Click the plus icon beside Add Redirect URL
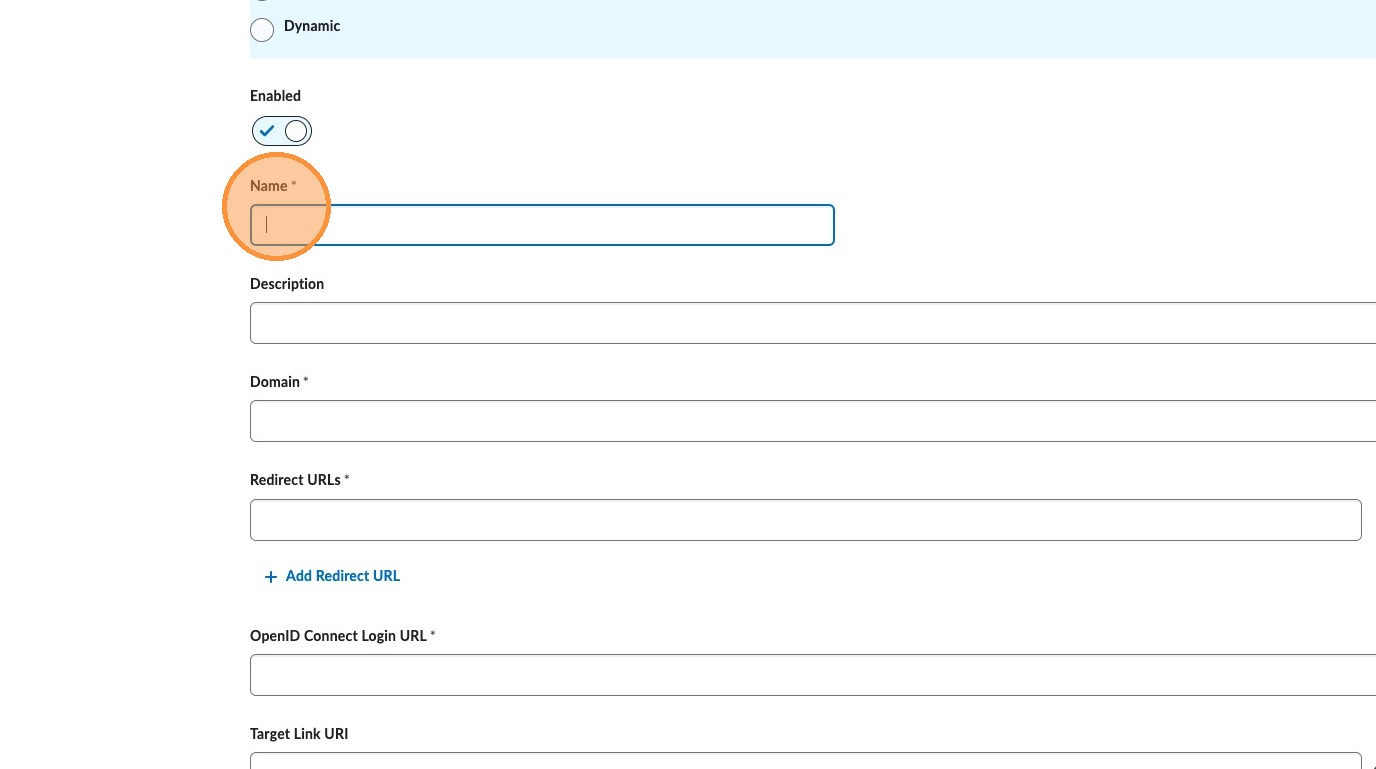The width and height of the screenshot is (1376, 769). [x=270, y=577]
